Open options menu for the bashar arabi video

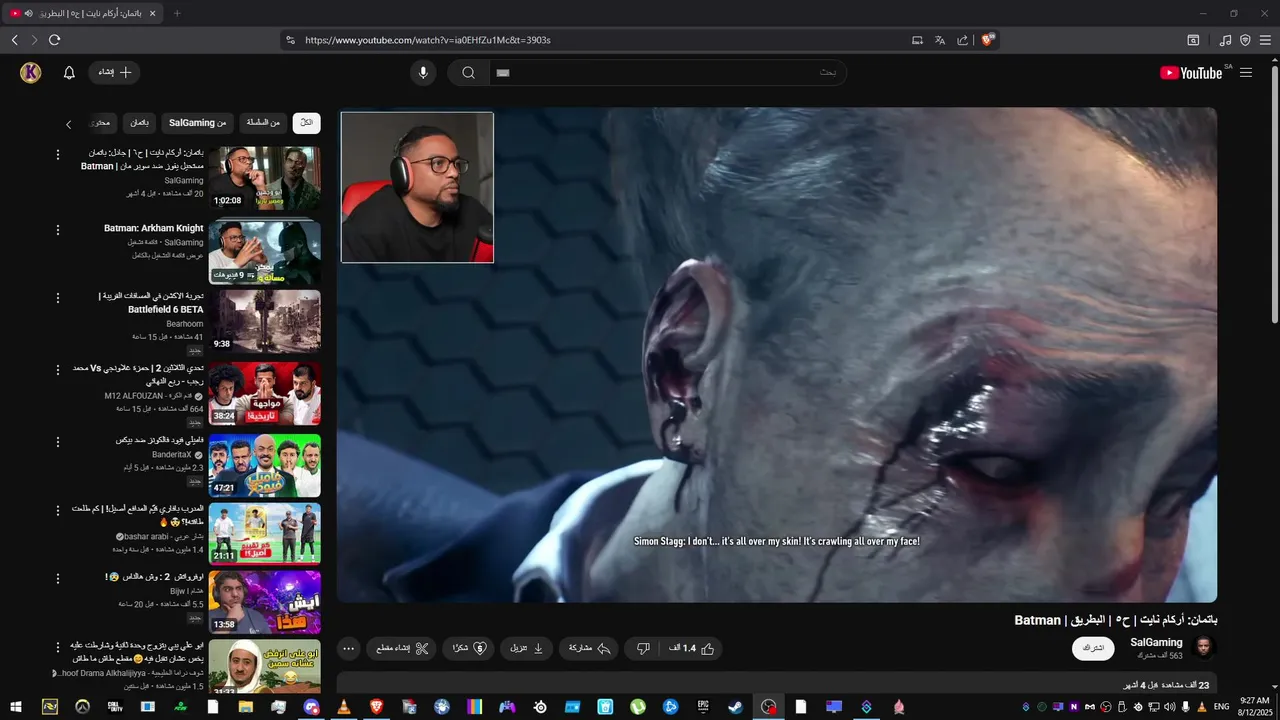[58, 511]
